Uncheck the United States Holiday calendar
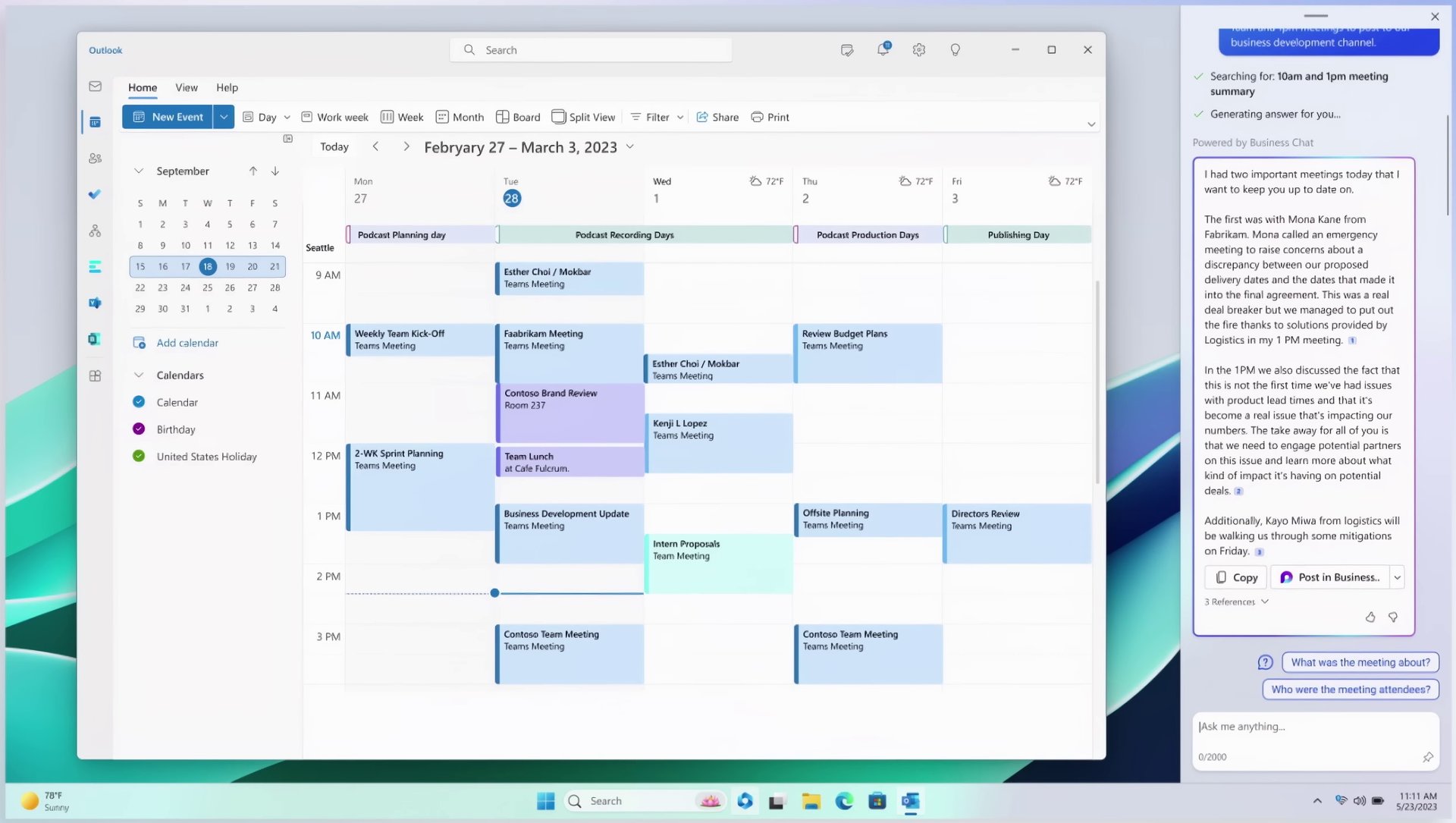This screenshot has width=1456, height=823. tap(139, 456)
